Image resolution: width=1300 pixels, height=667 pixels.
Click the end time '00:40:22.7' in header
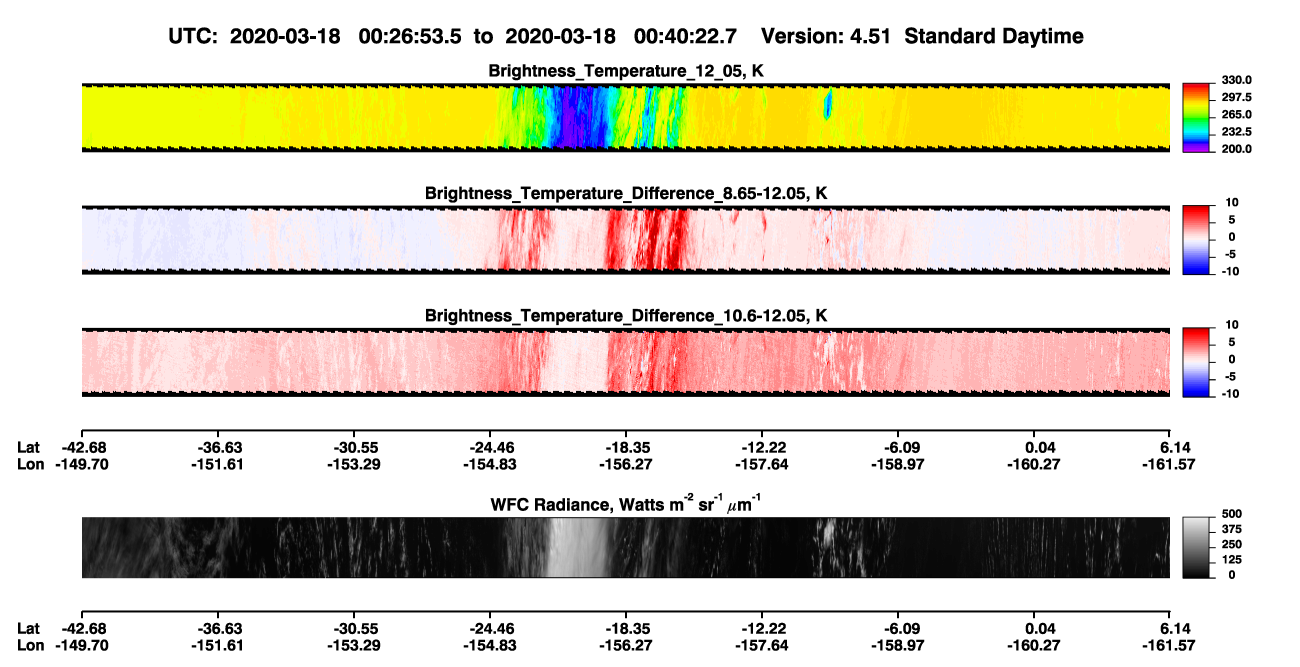tap(686, 36)
